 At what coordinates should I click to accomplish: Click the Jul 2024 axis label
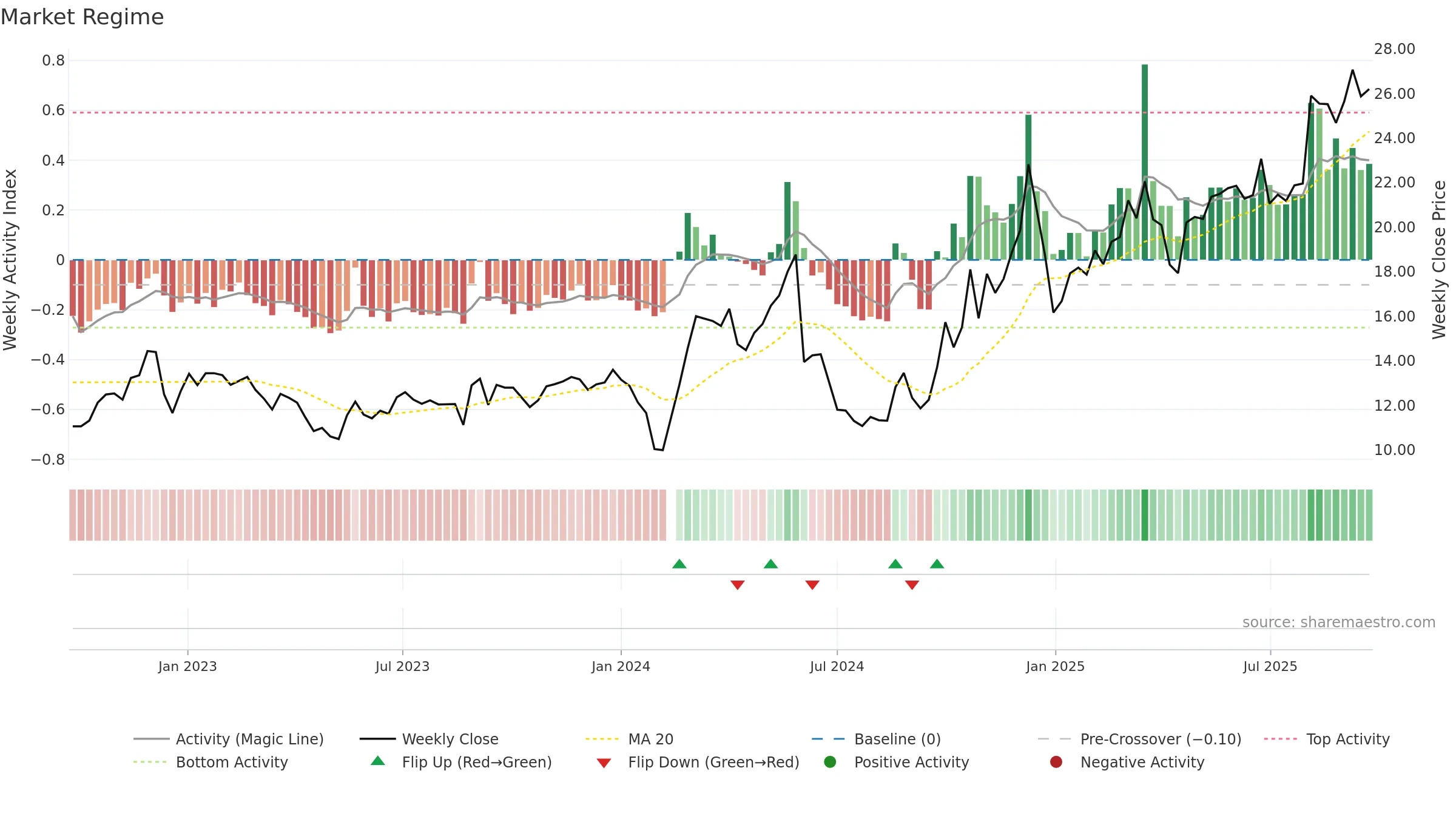click(837, 666)
